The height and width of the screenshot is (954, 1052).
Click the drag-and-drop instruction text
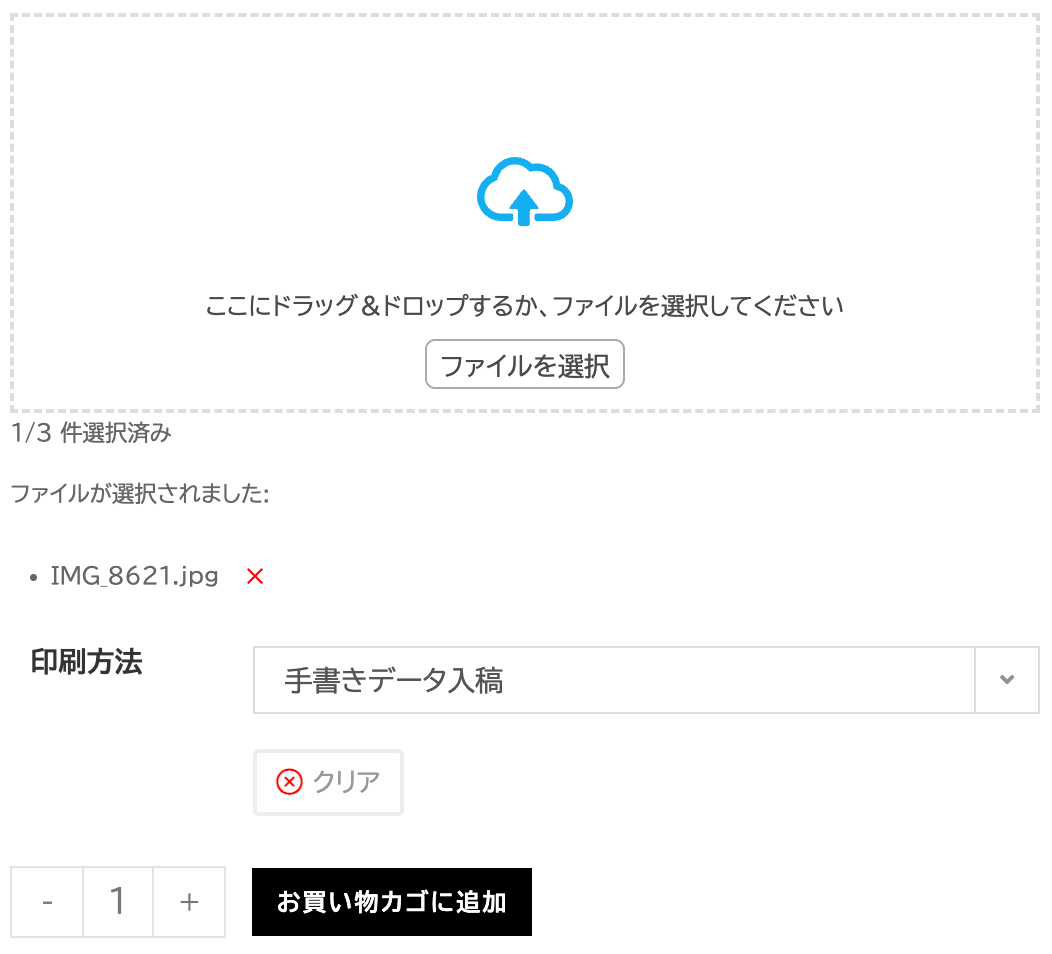pyautogui.click(x=525, y=306)
